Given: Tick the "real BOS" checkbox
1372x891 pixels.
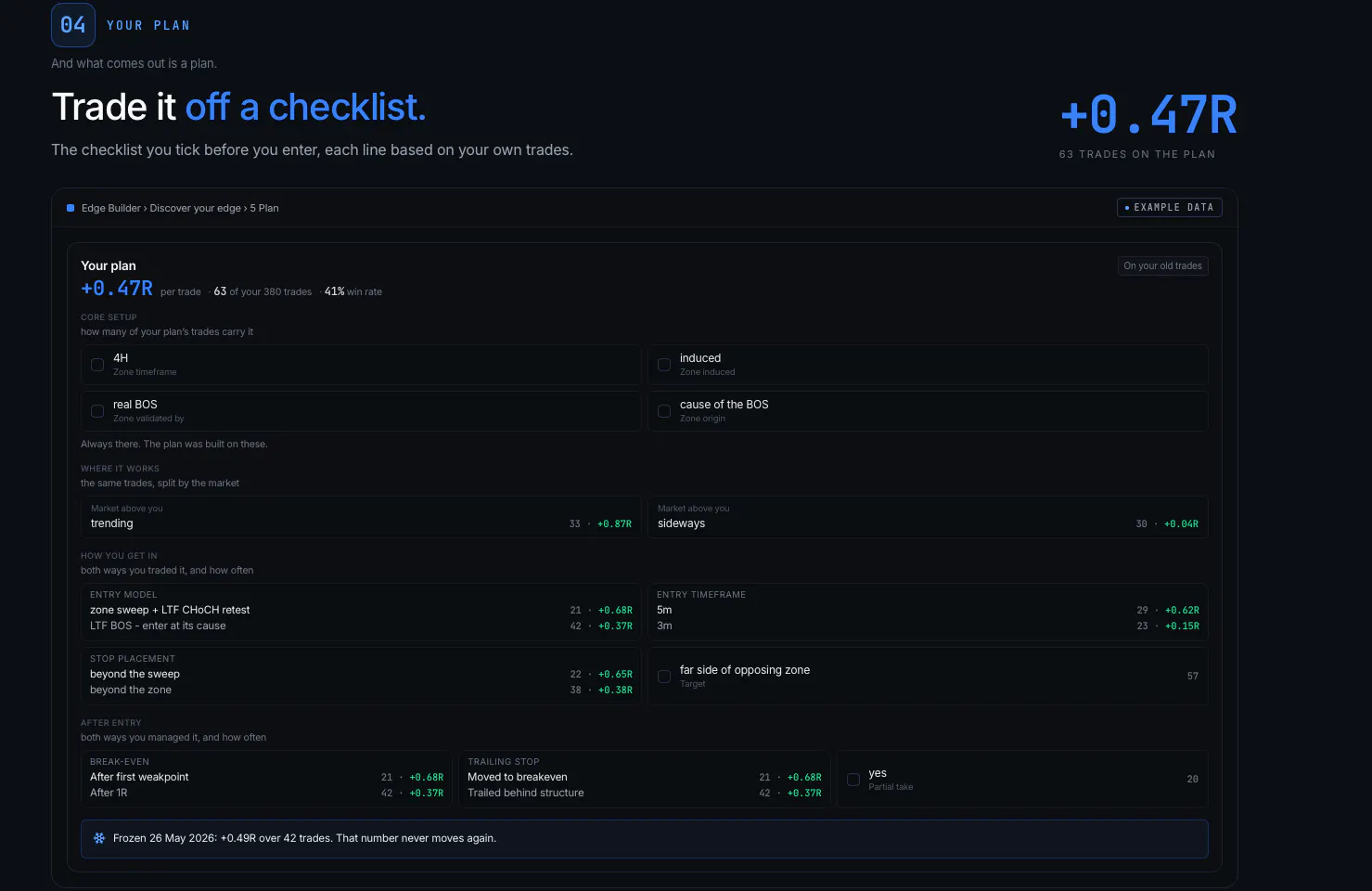Looking at the screenshot, I should pyautogui.click(x=97, y=411).
